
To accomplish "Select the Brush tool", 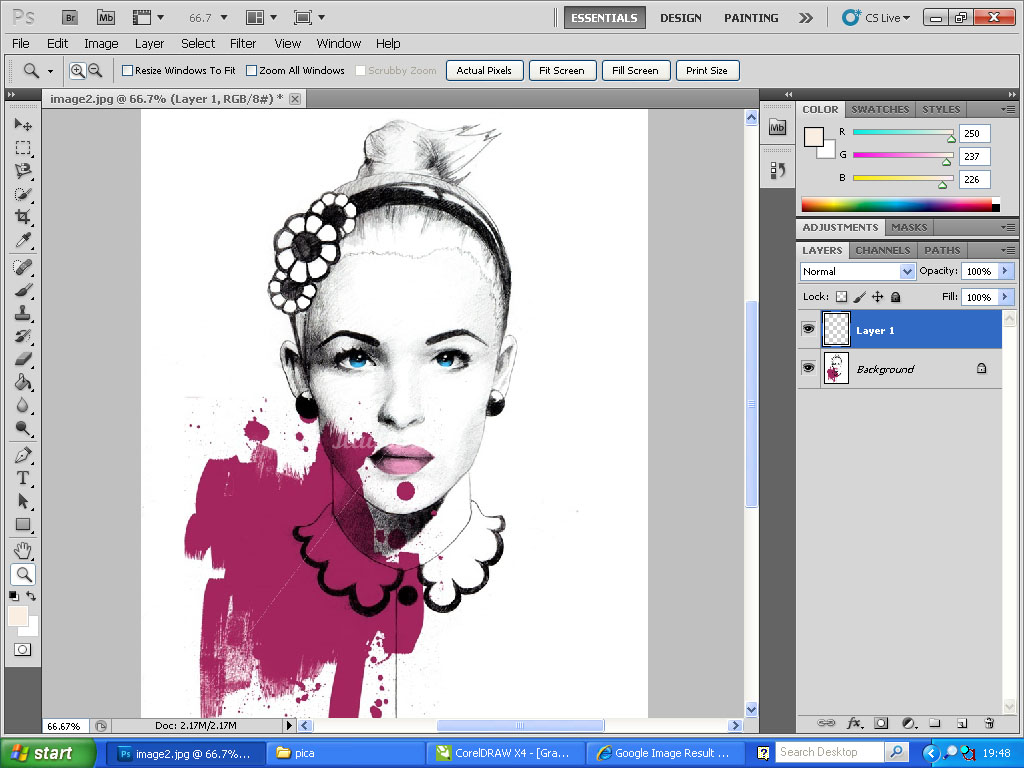I will tap(24, 290).
